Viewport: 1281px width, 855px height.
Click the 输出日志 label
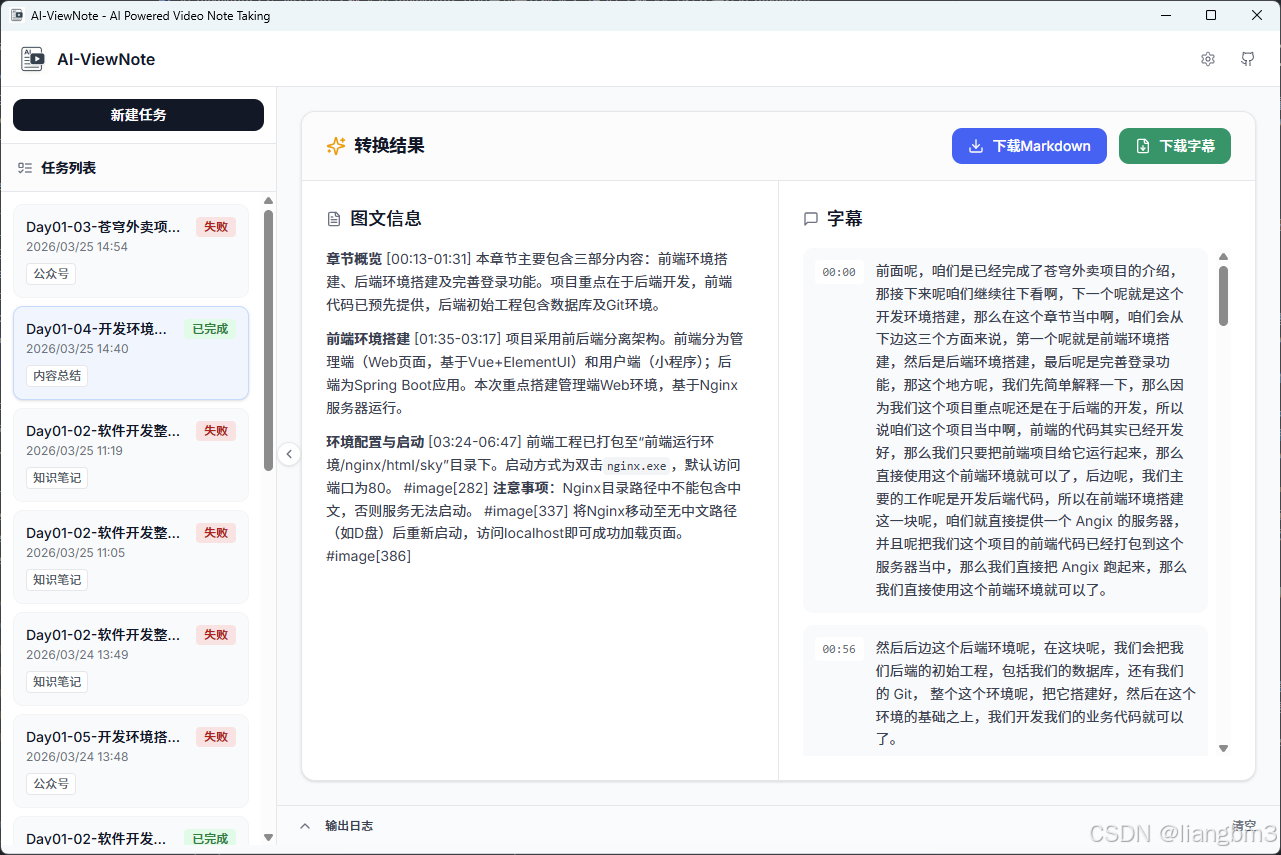click(349, 826)
